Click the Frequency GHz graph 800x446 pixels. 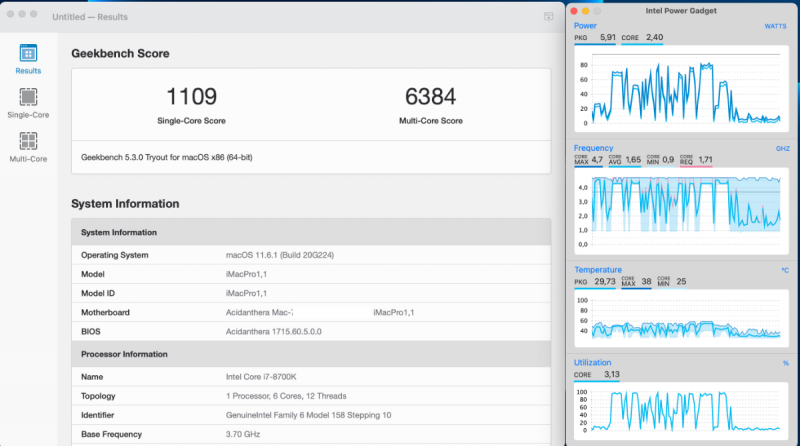click(681, 211)
